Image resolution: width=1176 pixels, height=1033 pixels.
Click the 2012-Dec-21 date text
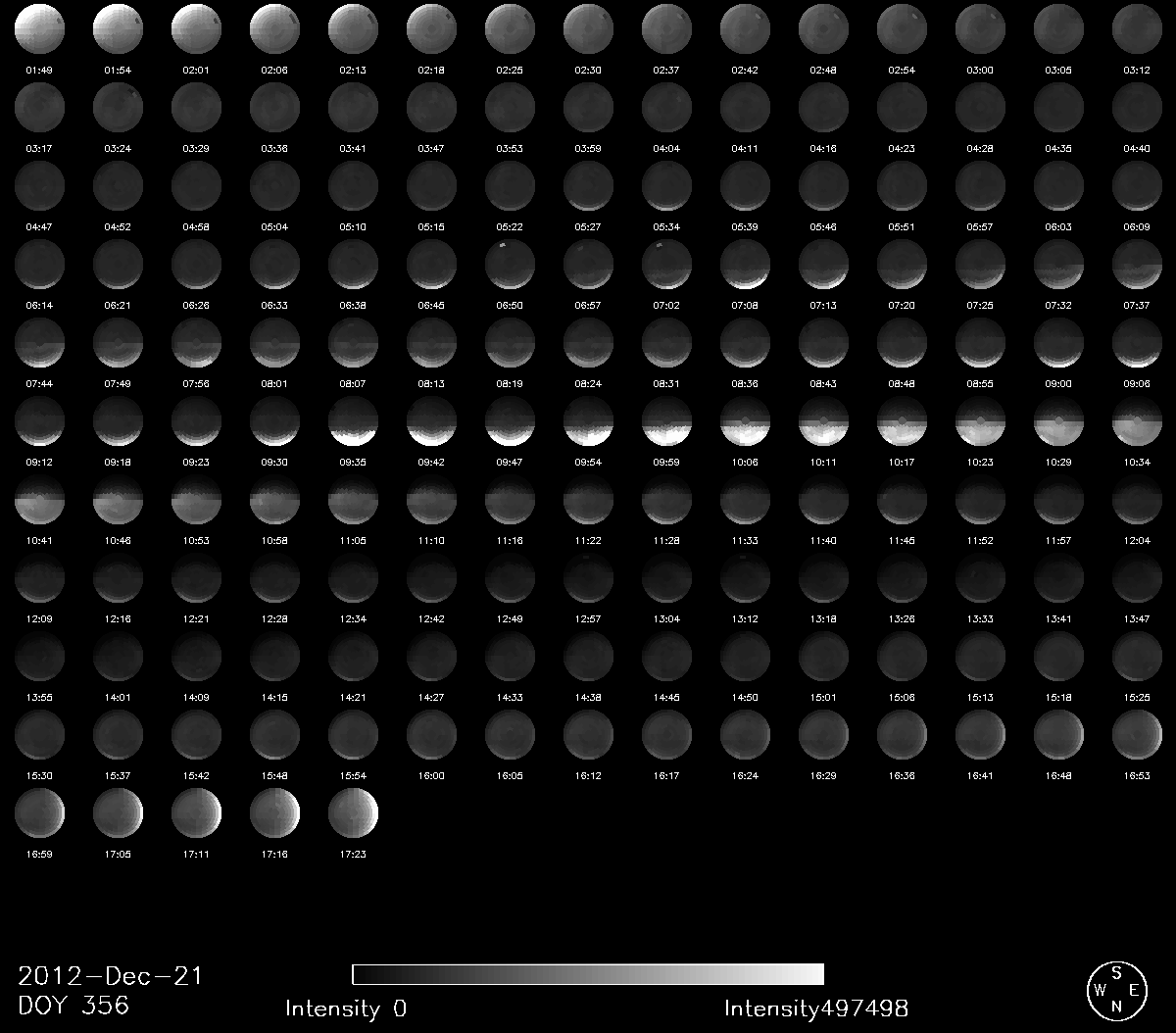click(110, 976)
